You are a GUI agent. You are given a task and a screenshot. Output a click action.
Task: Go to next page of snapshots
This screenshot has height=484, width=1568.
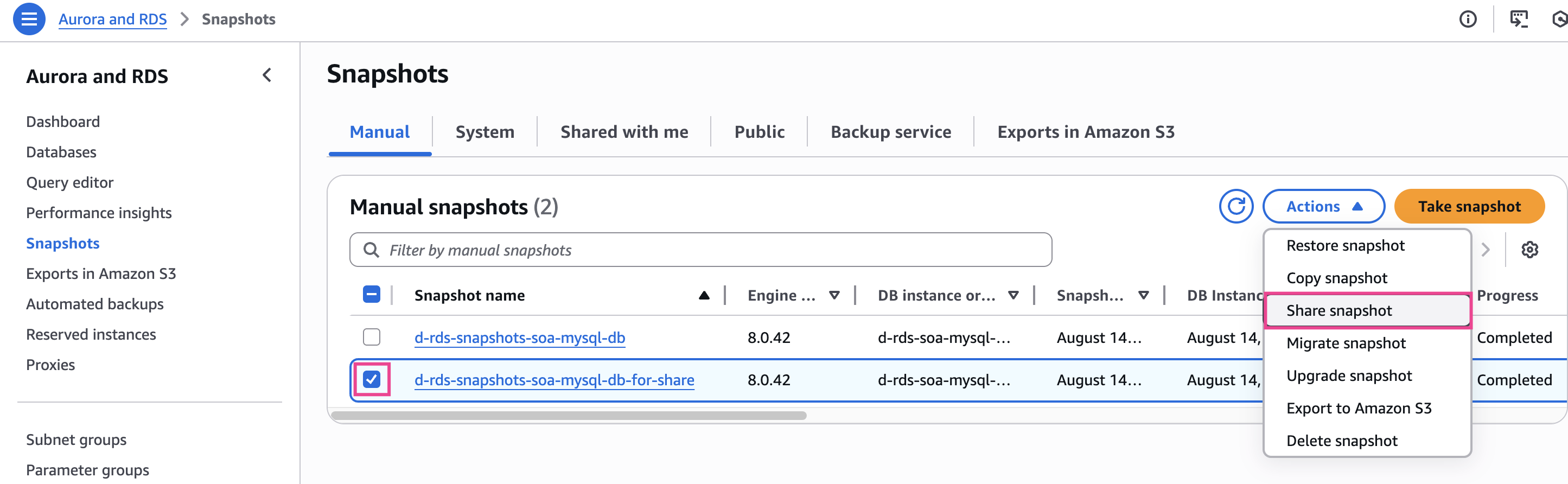click(x=1485, y=250)
